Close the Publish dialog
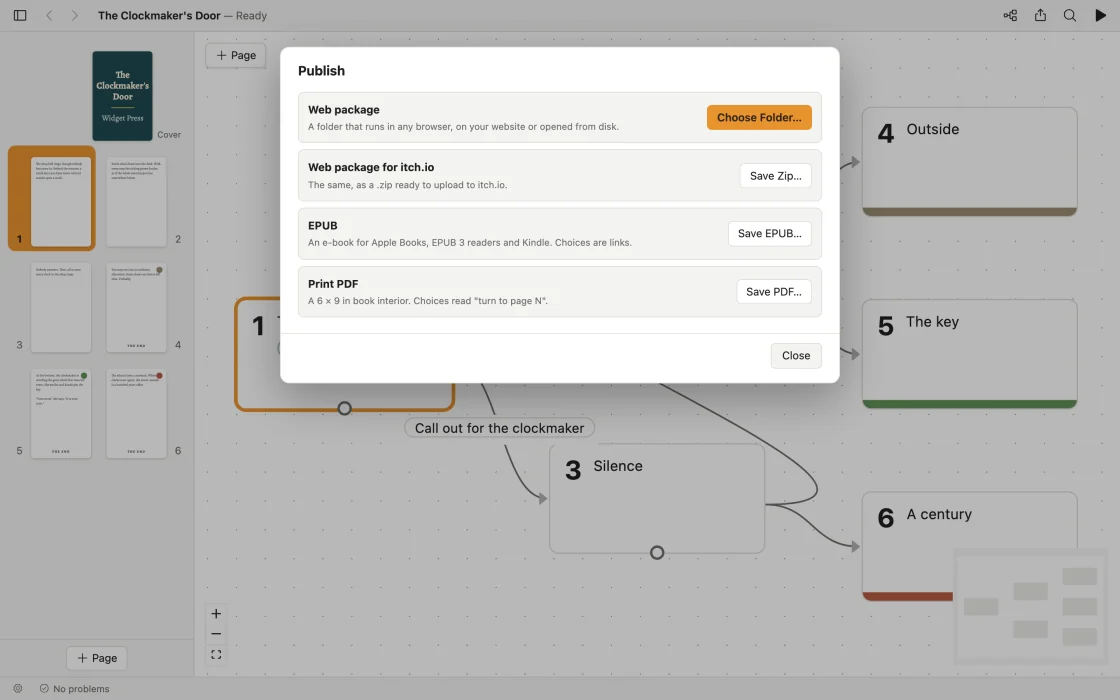 pos(796,356)
